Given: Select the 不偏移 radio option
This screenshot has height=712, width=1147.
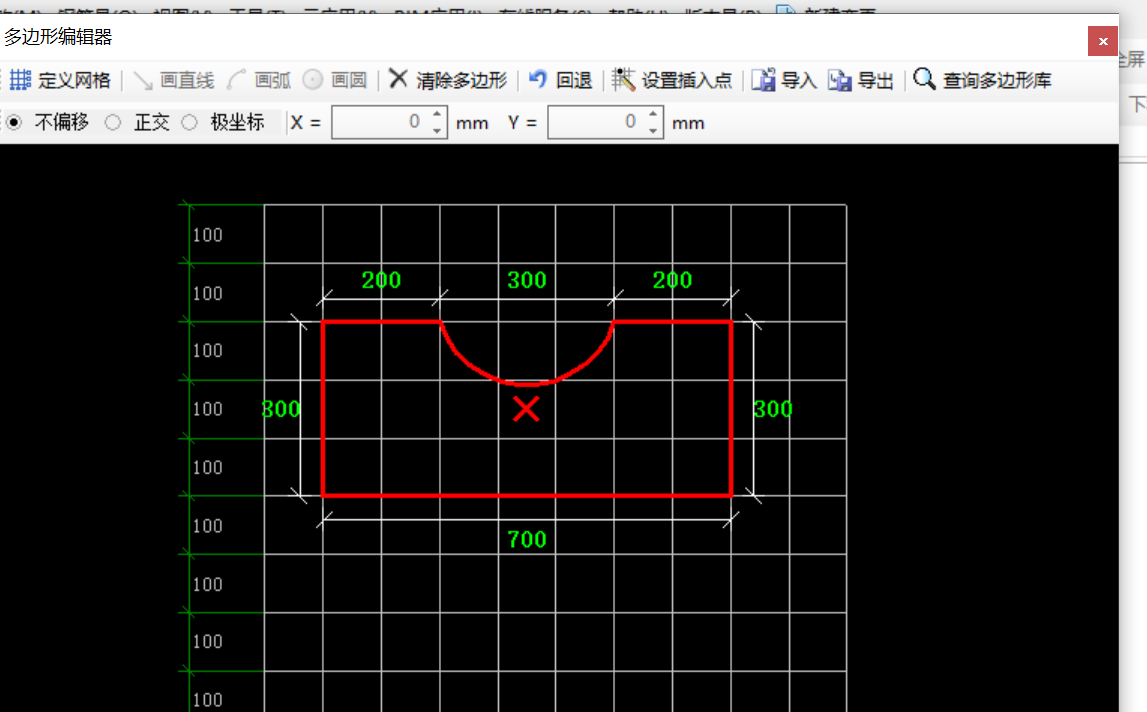Looking at the screenshot, I should click(x=14, y=122).
